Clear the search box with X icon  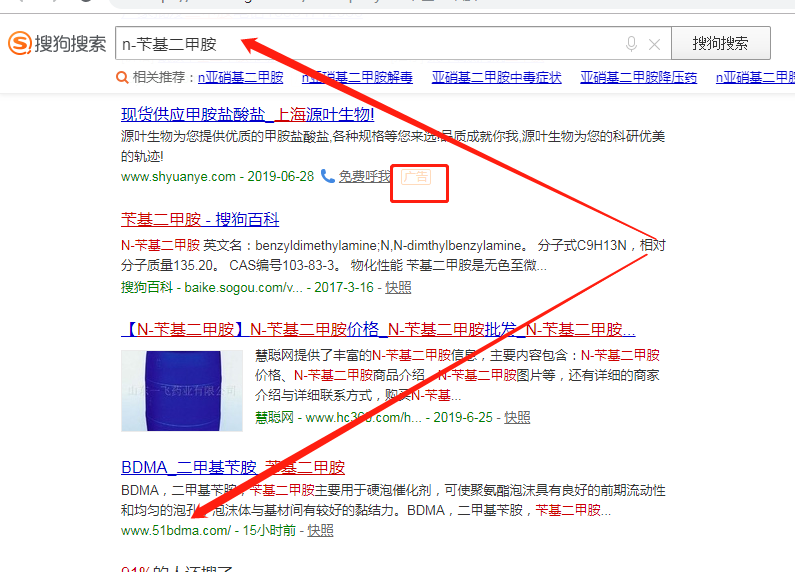tap(655, 45)
